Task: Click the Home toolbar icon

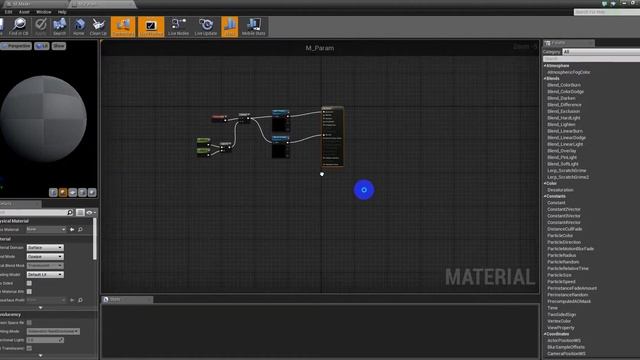Action: point(79,27)
